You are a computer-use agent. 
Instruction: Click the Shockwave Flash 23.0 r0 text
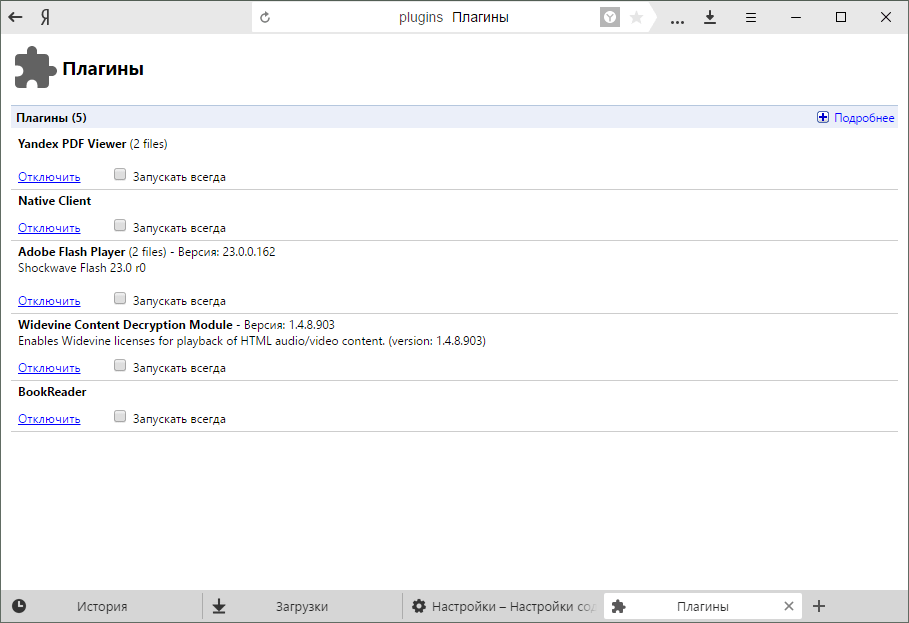tap(82, 268)
